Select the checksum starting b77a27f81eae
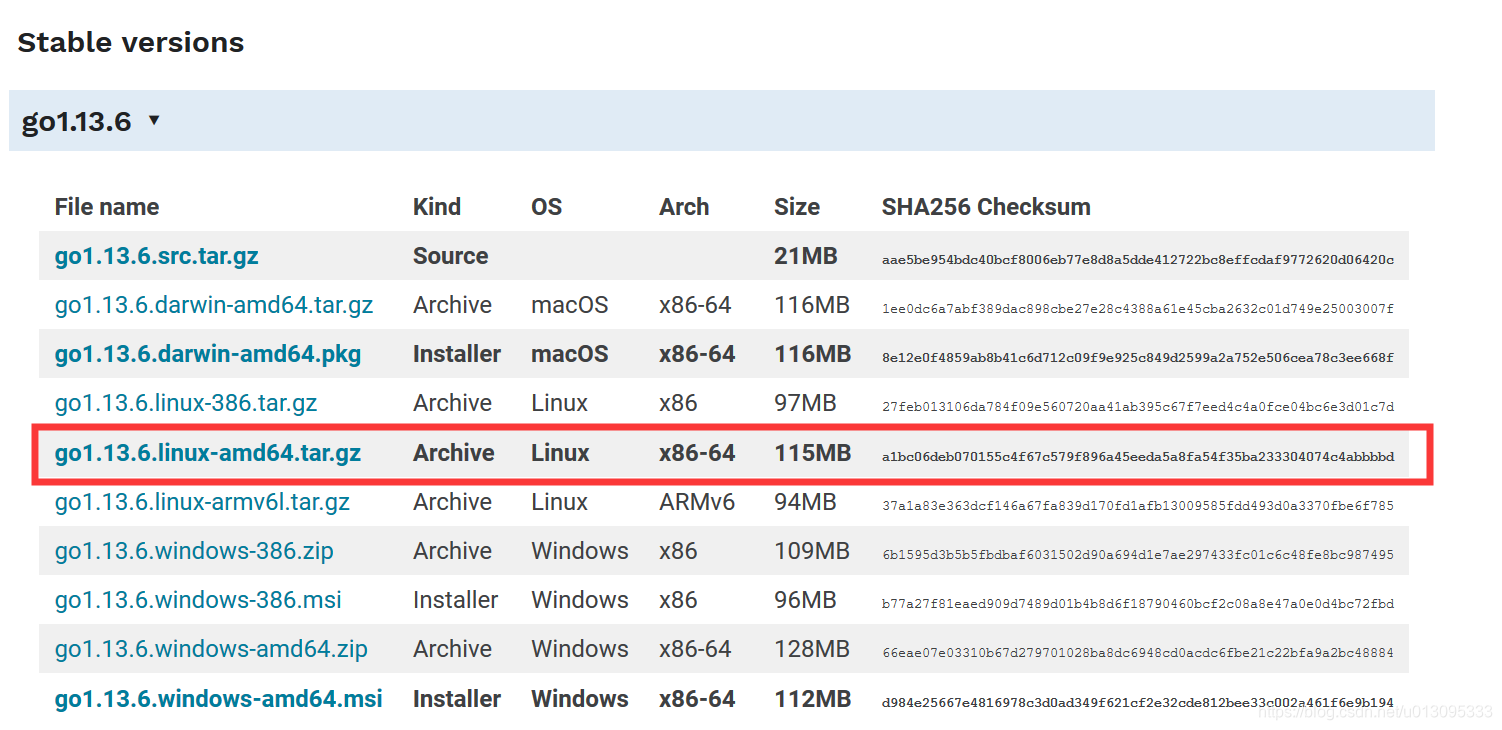 1138,603
